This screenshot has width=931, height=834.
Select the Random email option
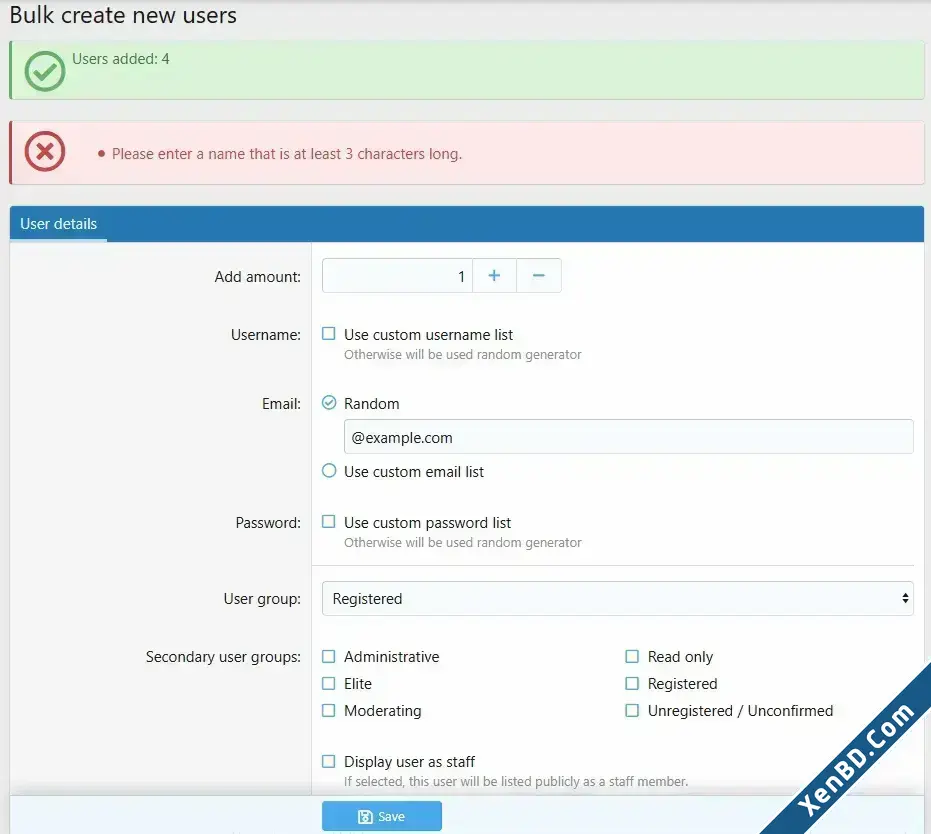click(x=328, y=403)
